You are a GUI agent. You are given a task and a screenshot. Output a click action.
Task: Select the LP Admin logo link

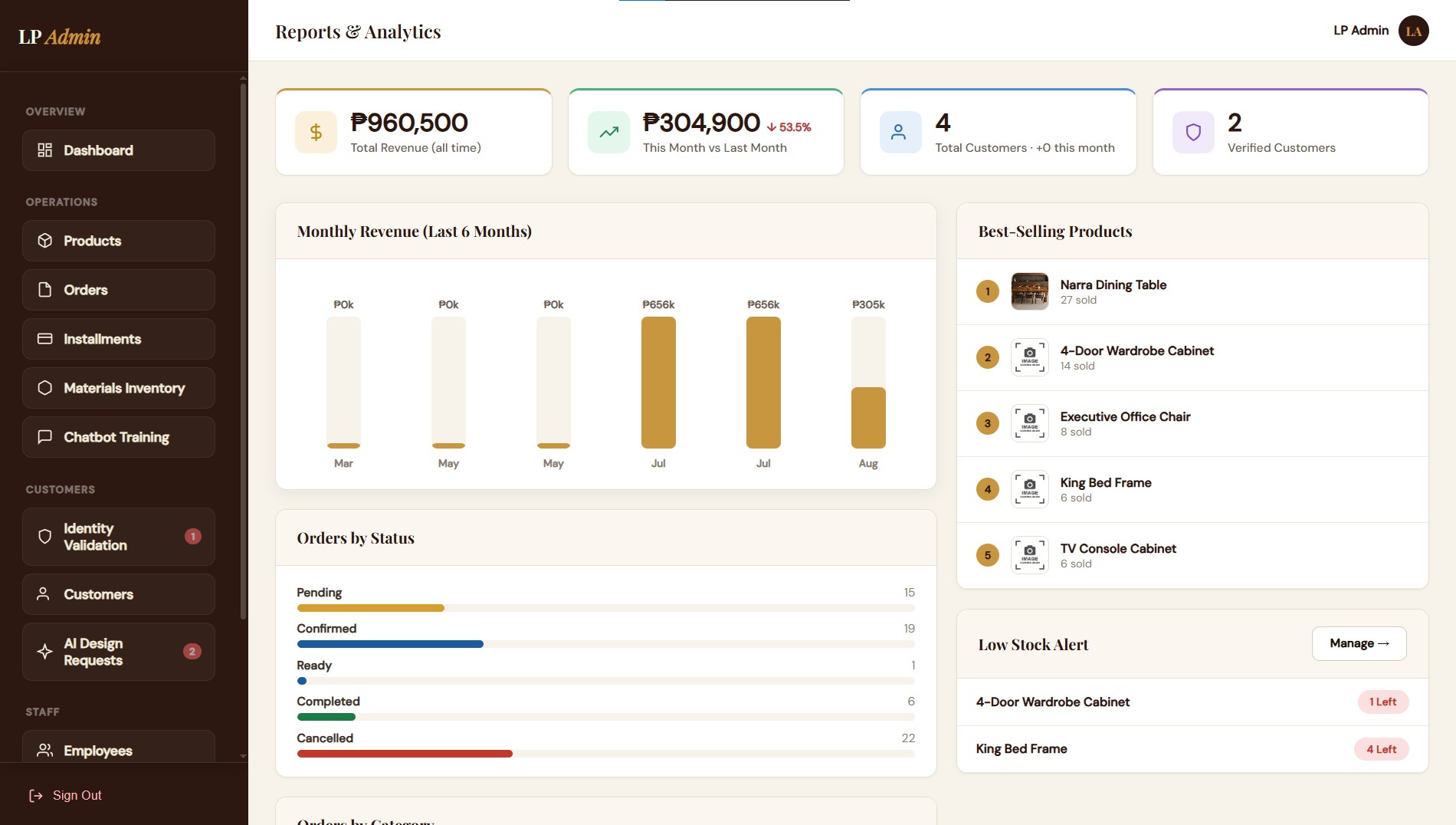pos(60,37)
